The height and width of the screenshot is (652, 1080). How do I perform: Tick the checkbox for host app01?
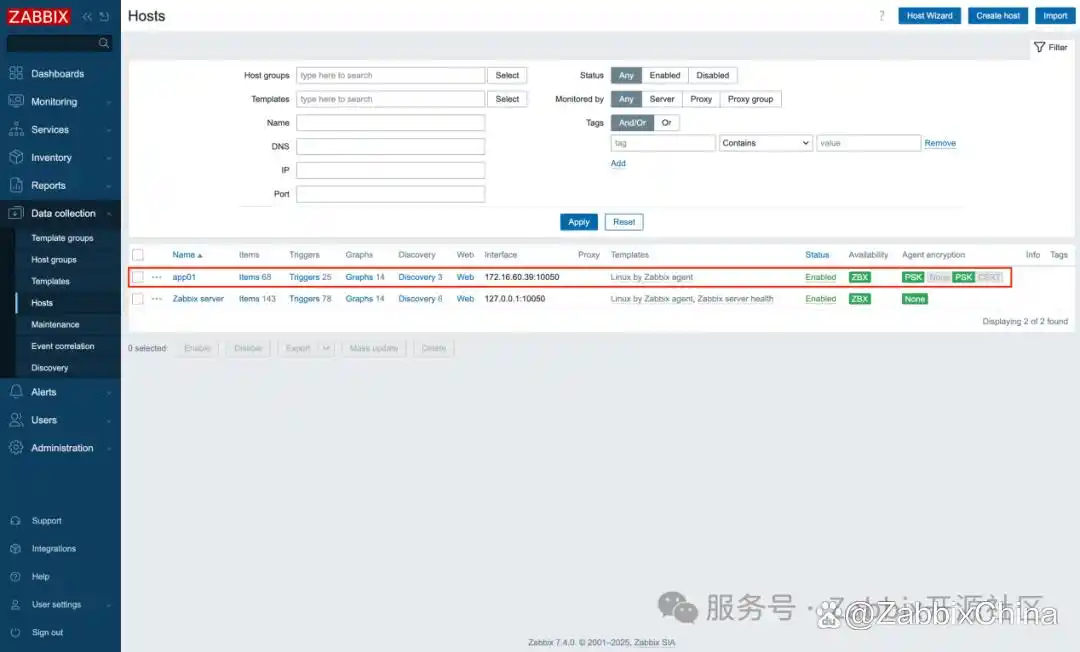point(138,277)
